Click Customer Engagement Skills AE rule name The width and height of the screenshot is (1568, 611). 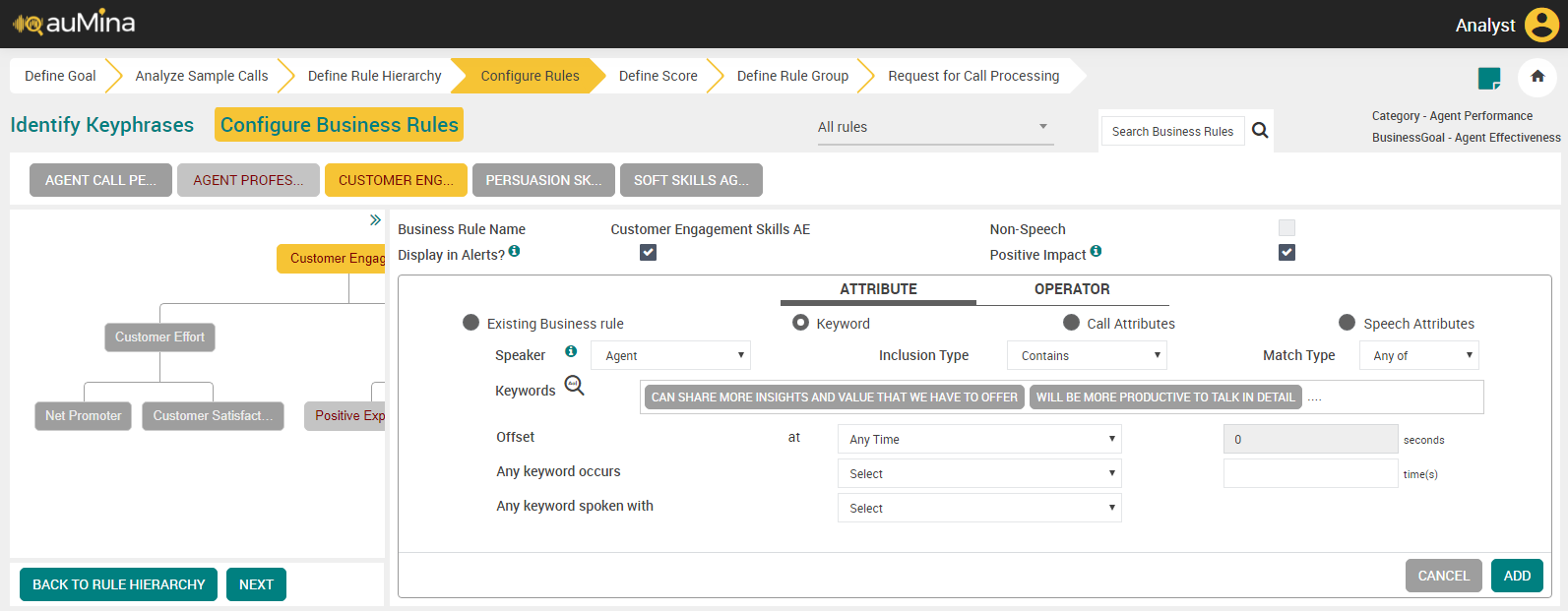click(710, 229)
